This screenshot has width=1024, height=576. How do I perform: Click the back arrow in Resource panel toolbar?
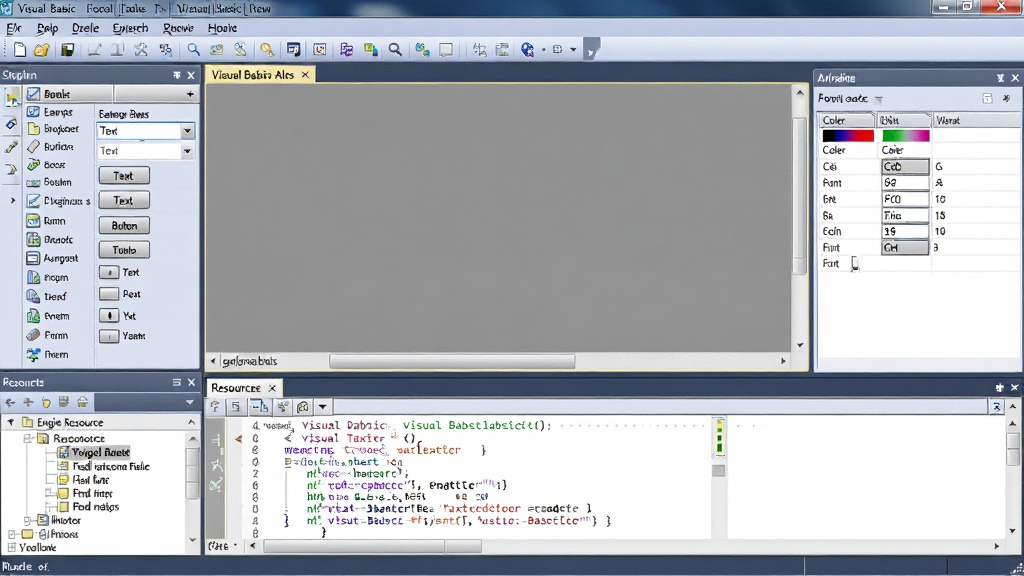10,402
